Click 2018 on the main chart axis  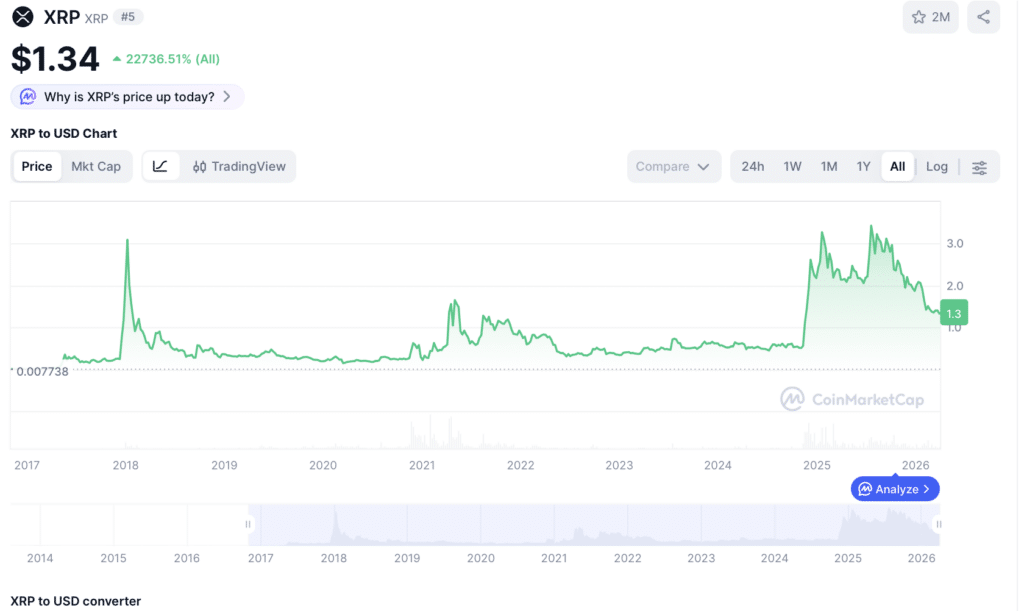[x=125, y=465]
